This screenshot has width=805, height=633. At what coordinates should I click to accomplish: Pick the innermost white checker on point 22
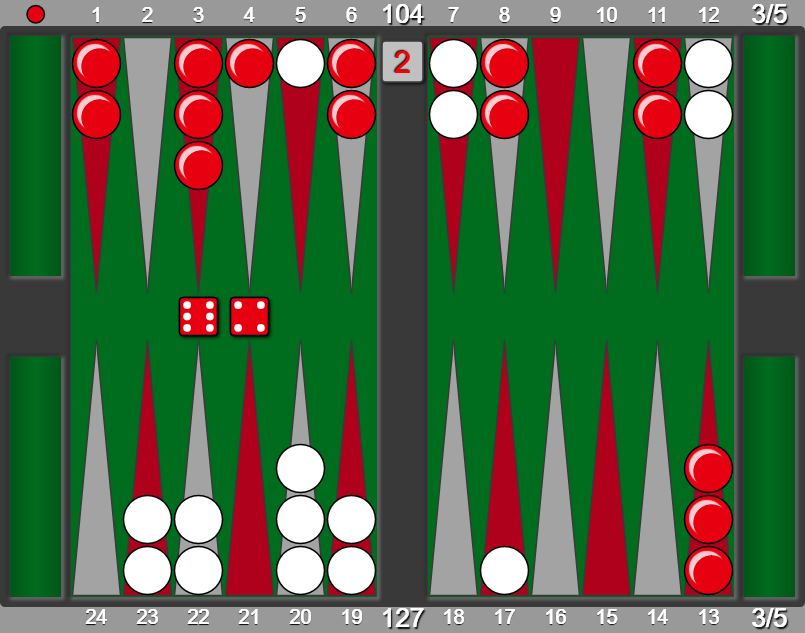pos(199,520)
